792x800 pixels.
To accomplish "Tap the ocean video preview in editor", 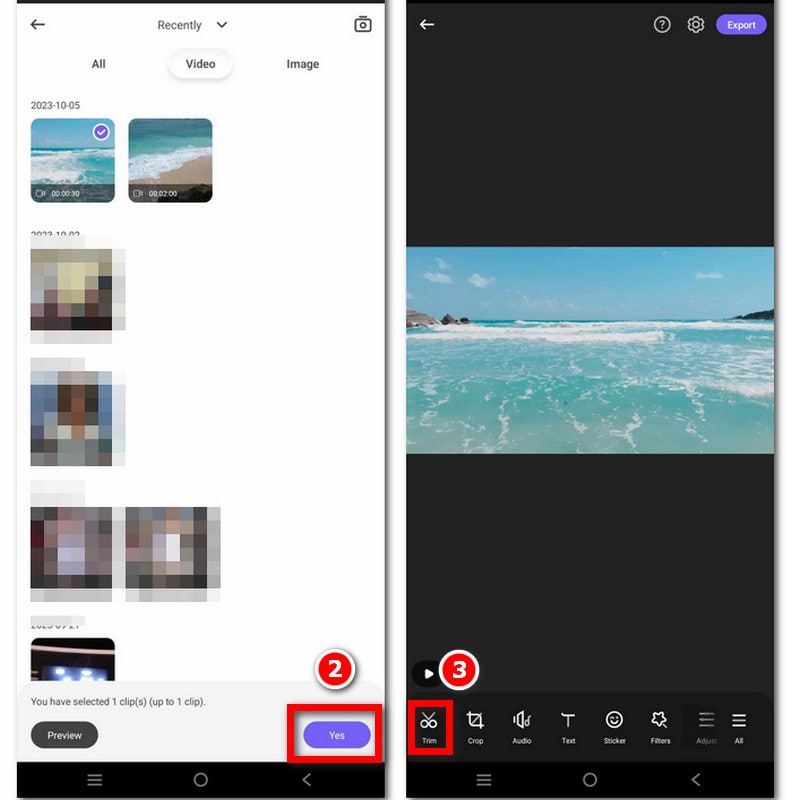I will (x=590, y=350).
